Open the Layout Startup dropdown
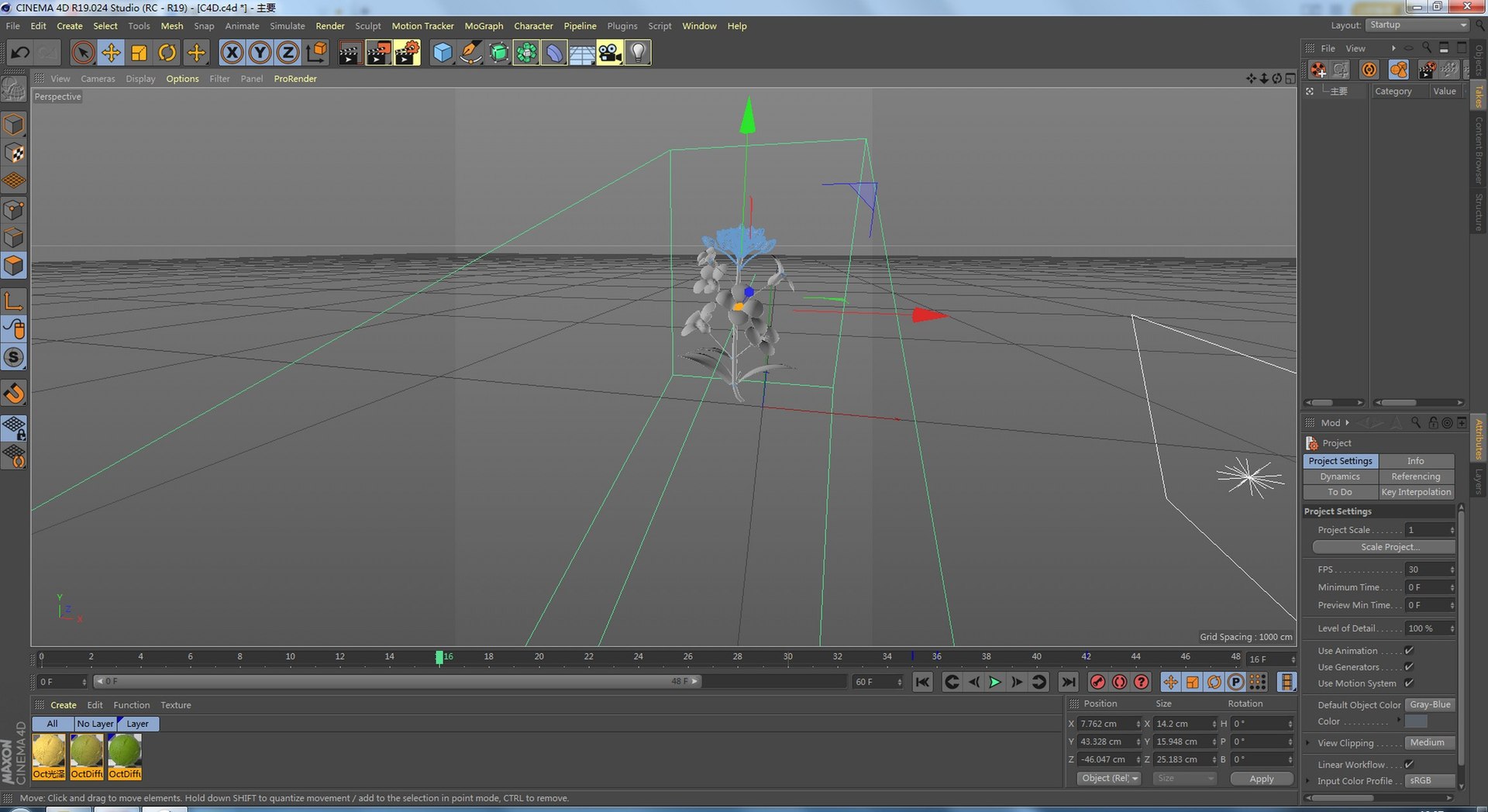The height and width of the screenshot is (812, 1488). 1417,26
